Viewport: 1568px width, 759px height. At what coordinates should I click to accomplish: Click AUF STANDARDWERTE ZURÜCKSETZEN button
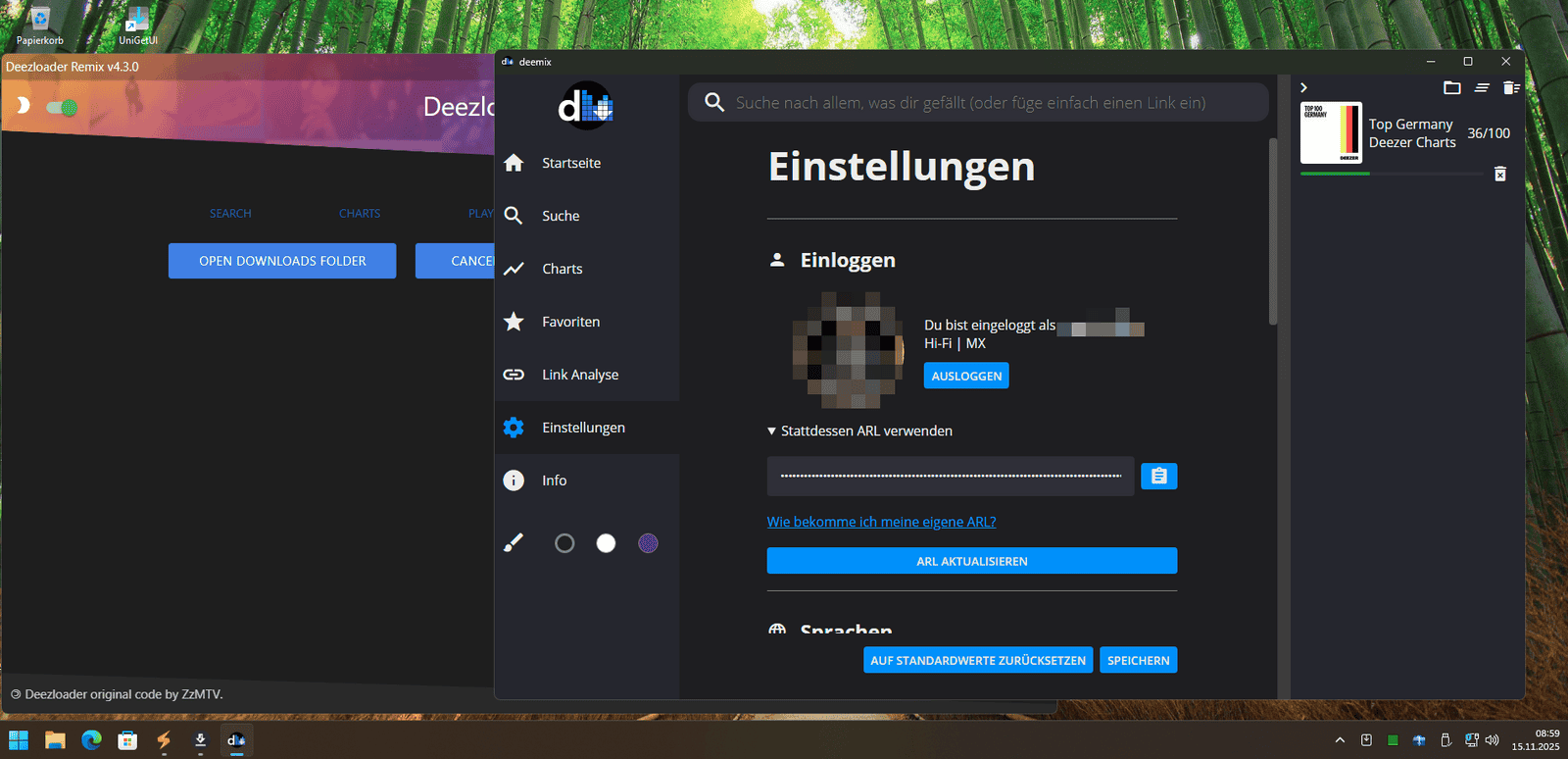click(x=978, y=660)
